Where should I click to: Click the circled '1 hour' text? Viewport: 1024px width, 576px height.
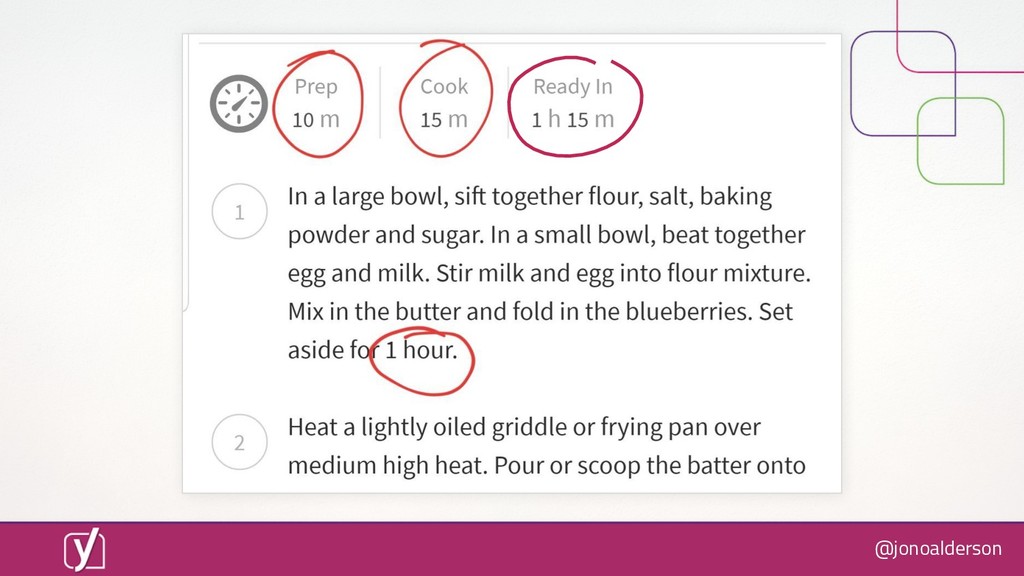pyautogui.click(x=421, y=350)
